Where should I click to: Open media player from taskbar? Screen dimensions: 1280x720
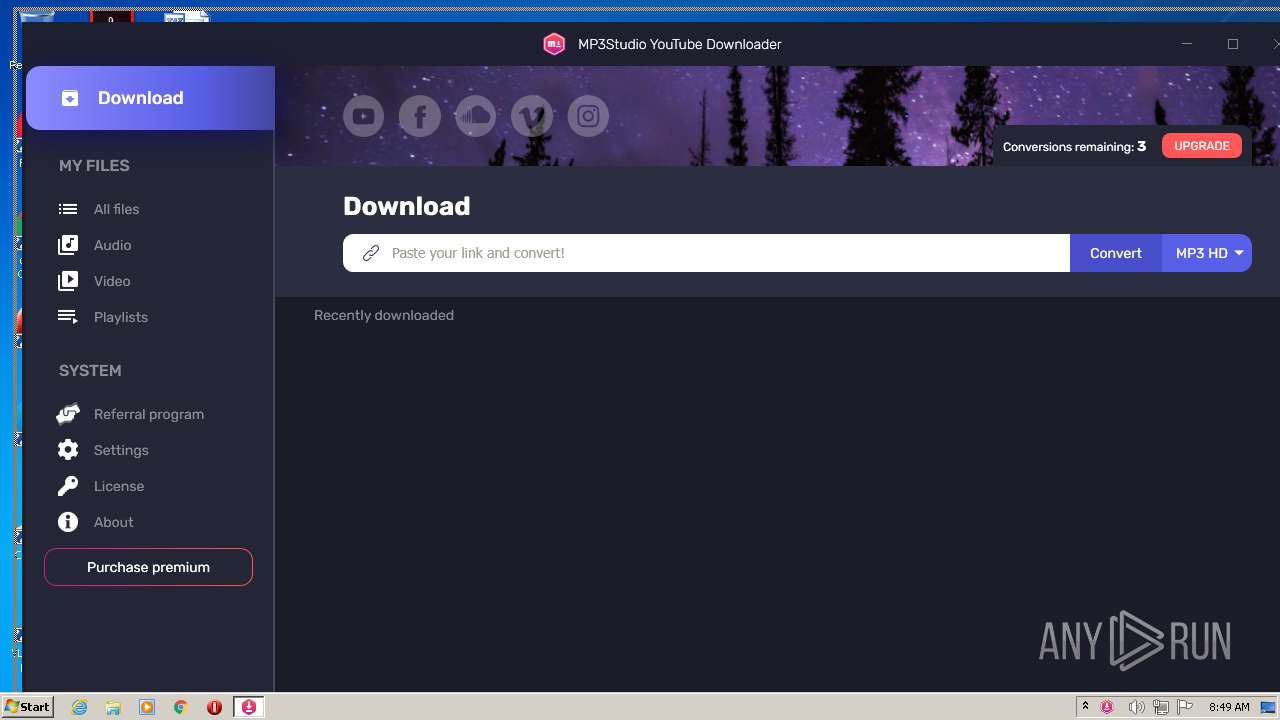click(147, 707)
